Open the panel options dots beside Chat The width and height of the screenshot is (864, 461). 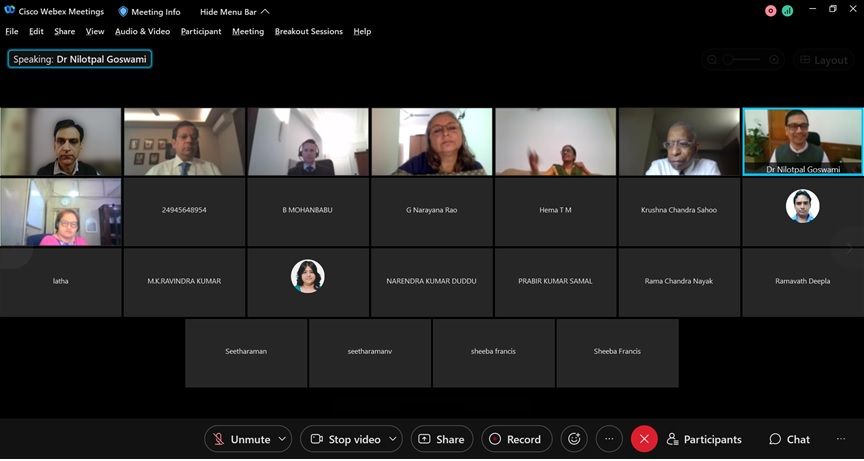click(x=841, y=439)
